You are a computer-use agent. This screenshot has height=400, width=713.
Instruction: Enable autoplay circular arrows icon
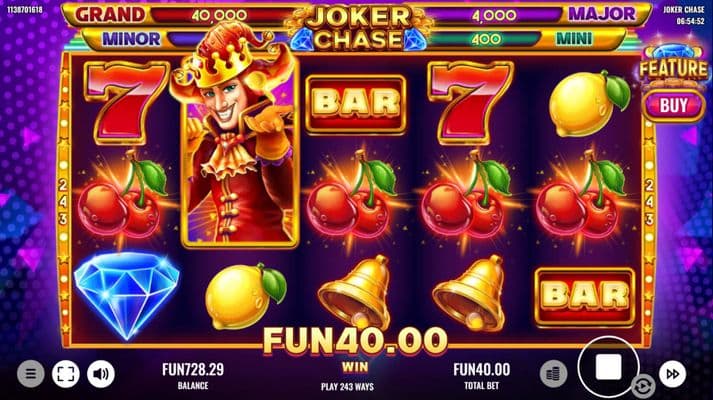click(x=642, y=386)
